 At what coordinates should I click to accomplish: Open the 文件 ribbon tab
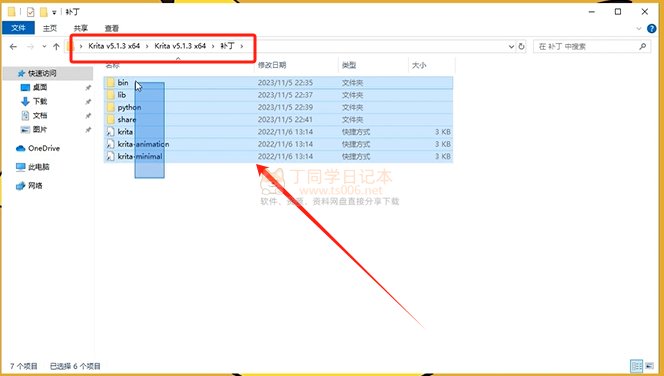coord(18,28)
